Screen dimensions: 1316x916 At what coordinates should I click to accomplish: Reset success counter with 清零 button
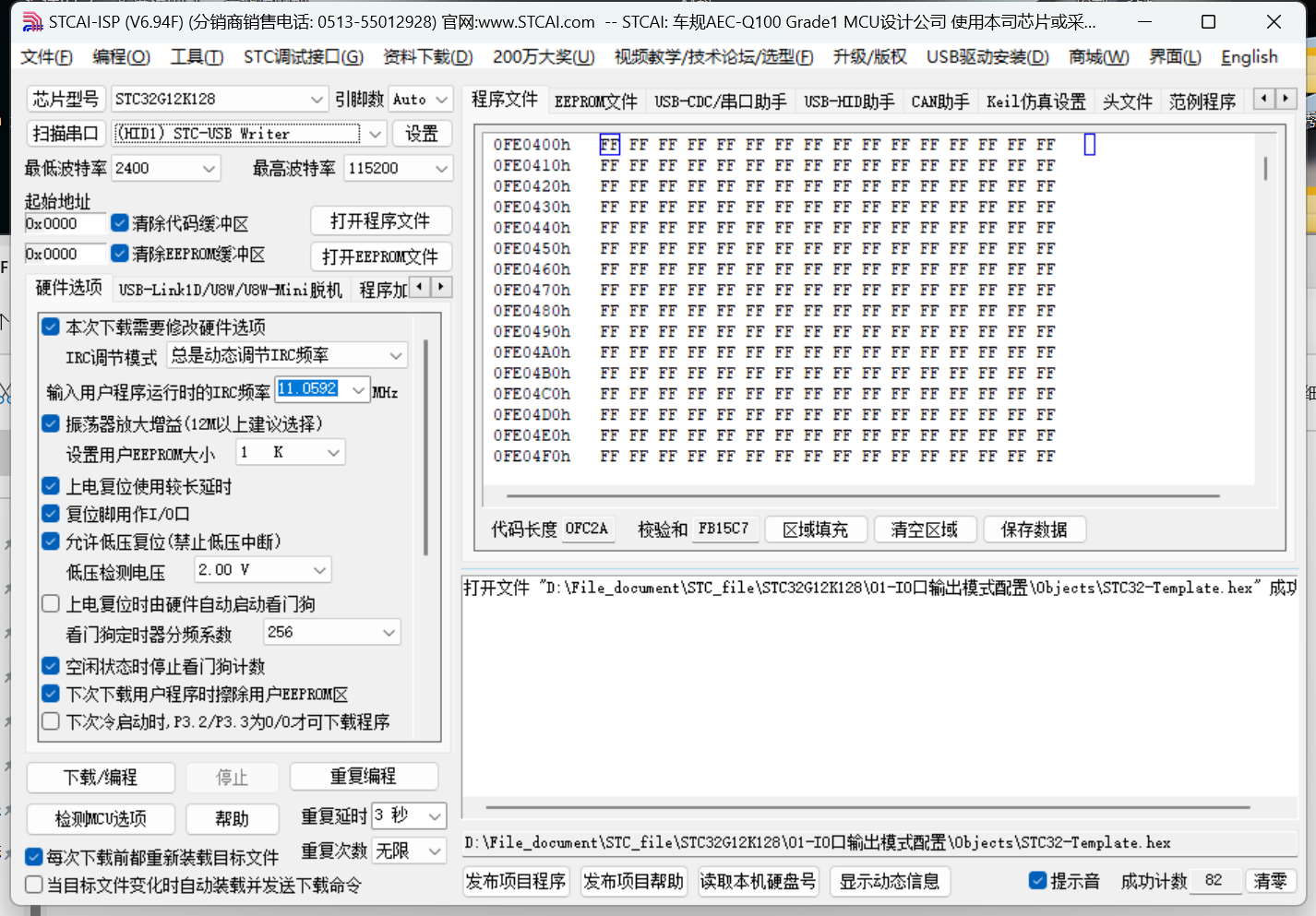[x=1271, y=881]
